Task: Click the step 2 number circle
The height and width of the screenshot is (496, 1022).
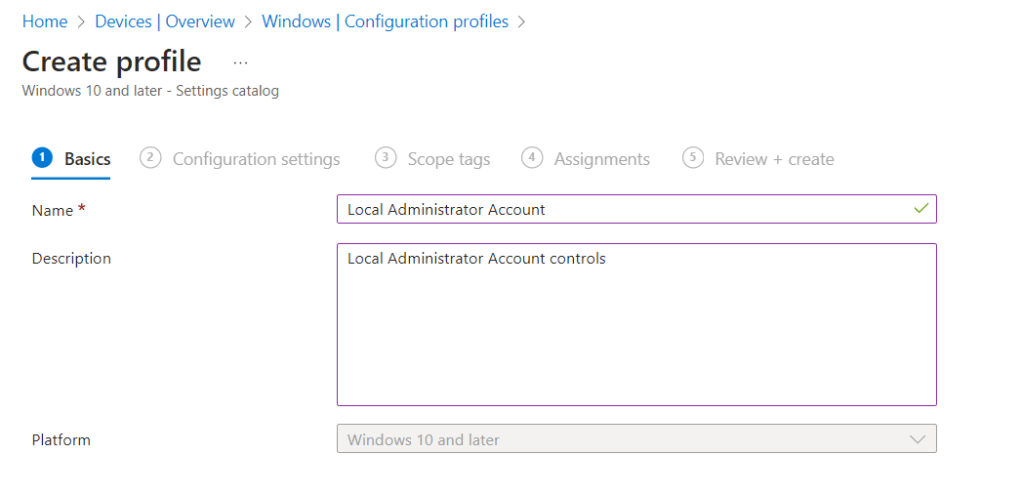Action: pos(150,158)
